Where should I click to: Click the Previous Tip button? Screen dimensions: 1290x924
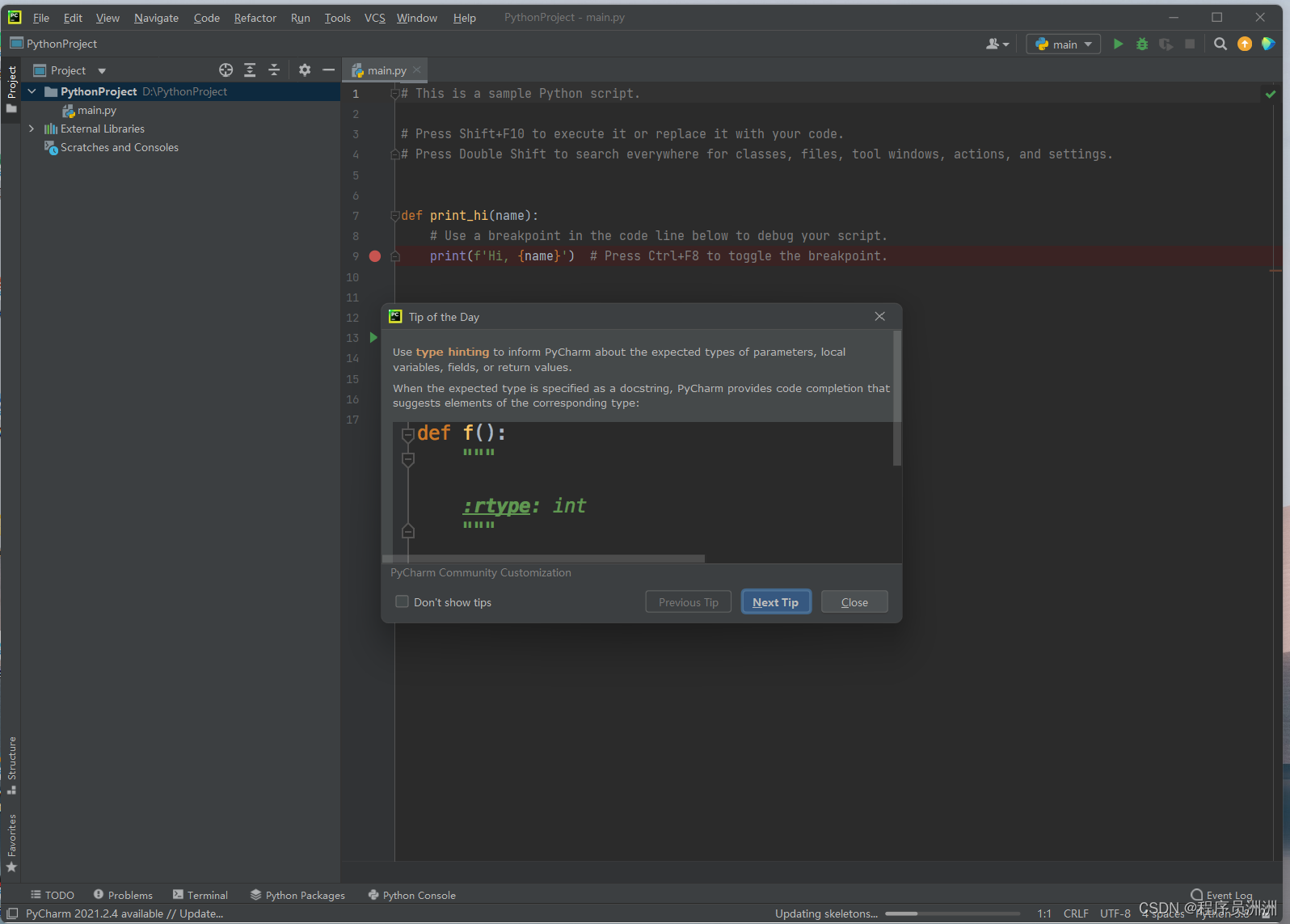pyautogui.click(x=689, y=601)
